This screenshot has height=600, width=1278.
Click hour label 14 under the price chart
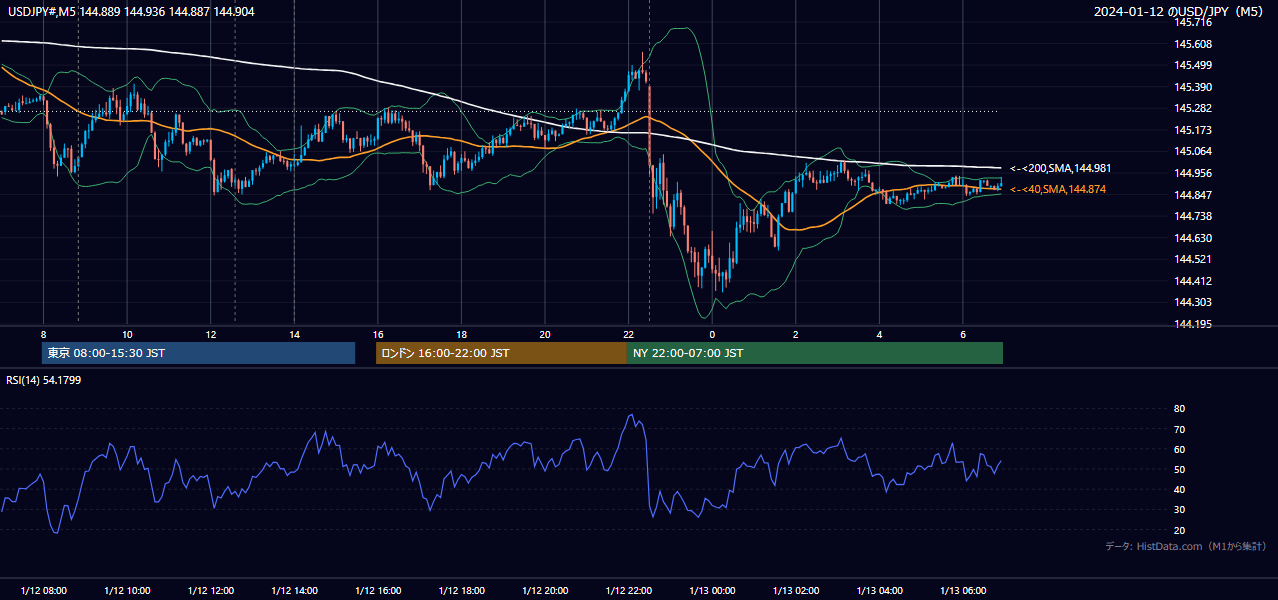pyautogui.click(x=294, y=334)
